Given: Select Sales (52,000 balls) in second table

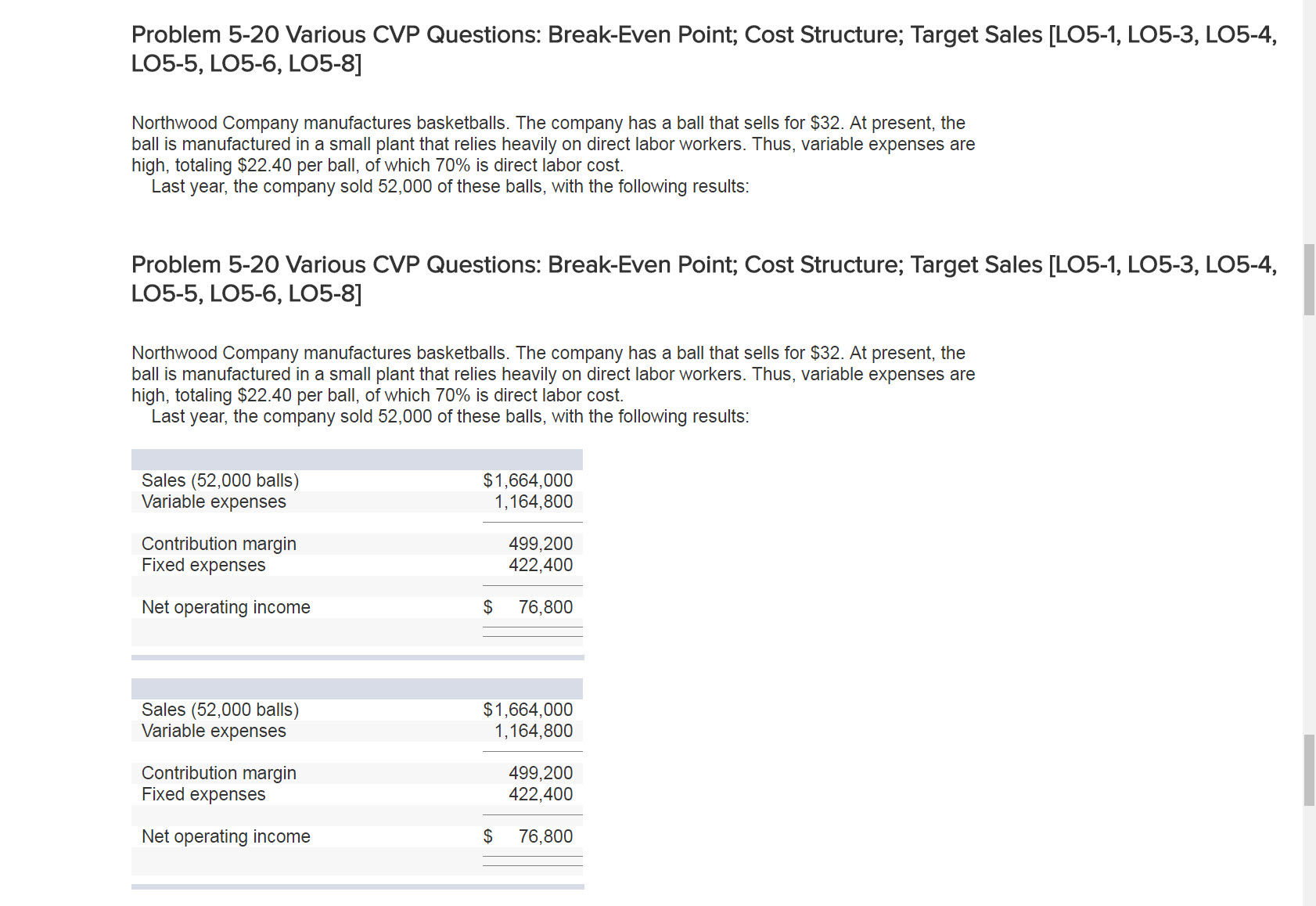Looking at the screenshot, I should tap(220, 710).
